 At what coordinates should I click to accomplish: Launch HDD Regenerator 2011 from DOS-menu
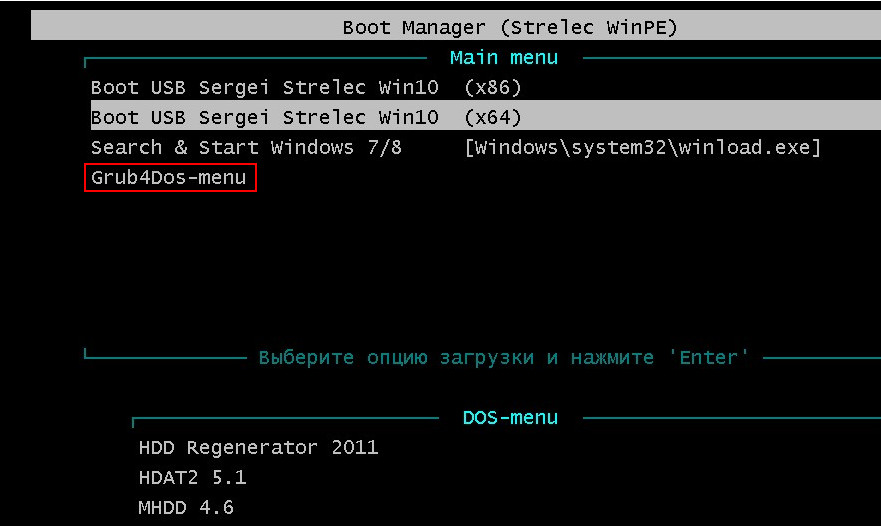[258, 448]
